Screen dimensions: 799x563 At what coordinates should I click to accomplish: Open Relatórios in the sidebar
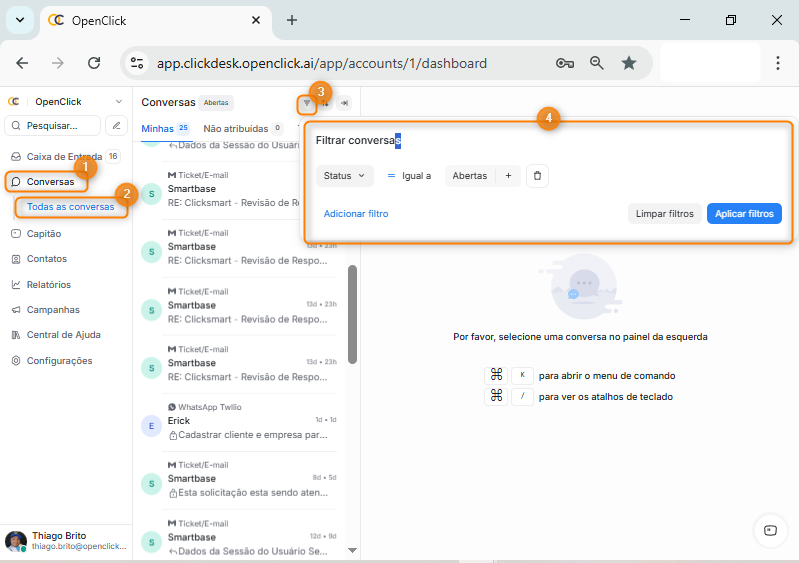coord(48,285)
